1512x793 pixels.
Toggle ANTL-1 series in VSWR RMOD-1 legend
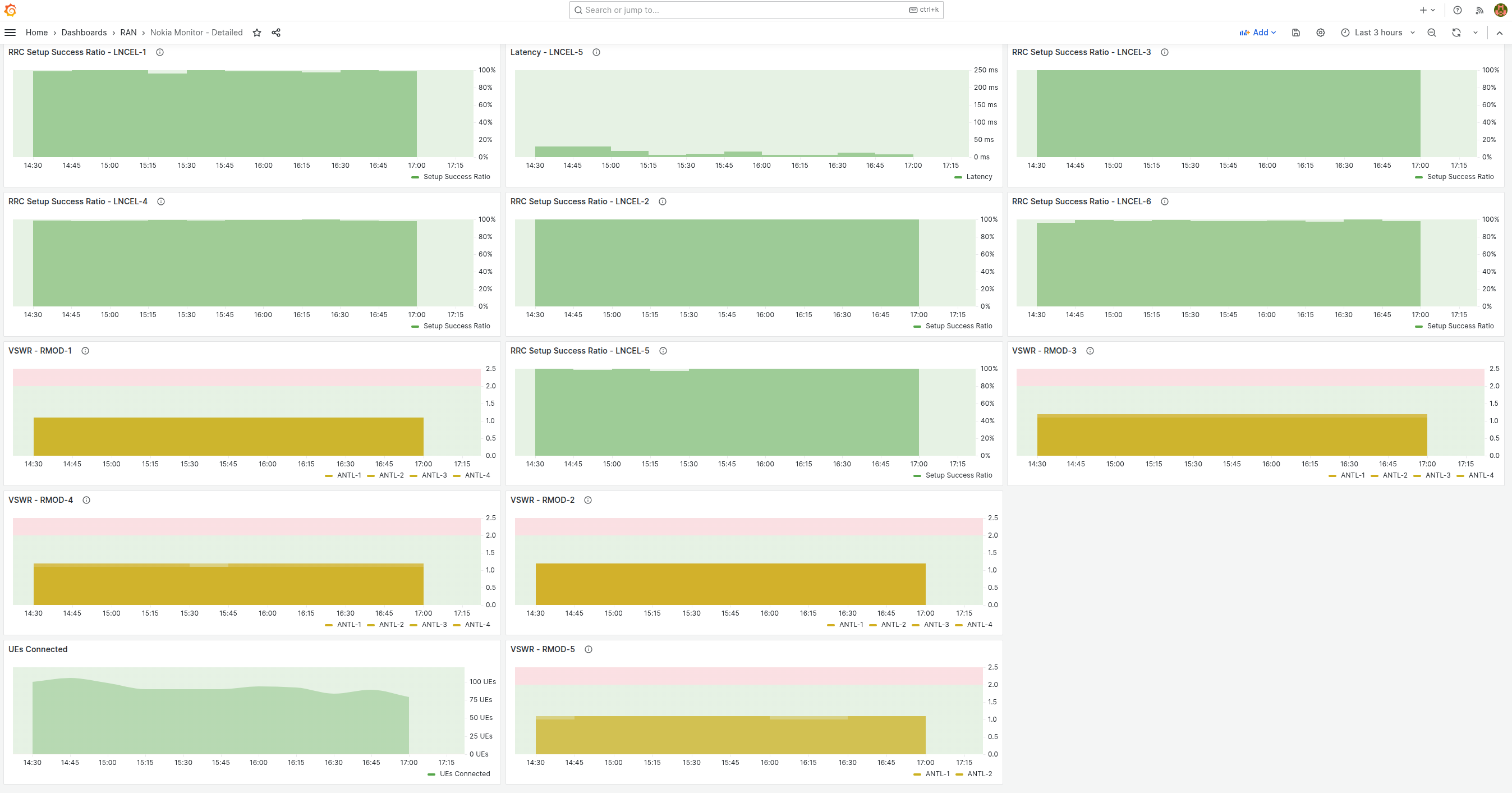(349, 475)
